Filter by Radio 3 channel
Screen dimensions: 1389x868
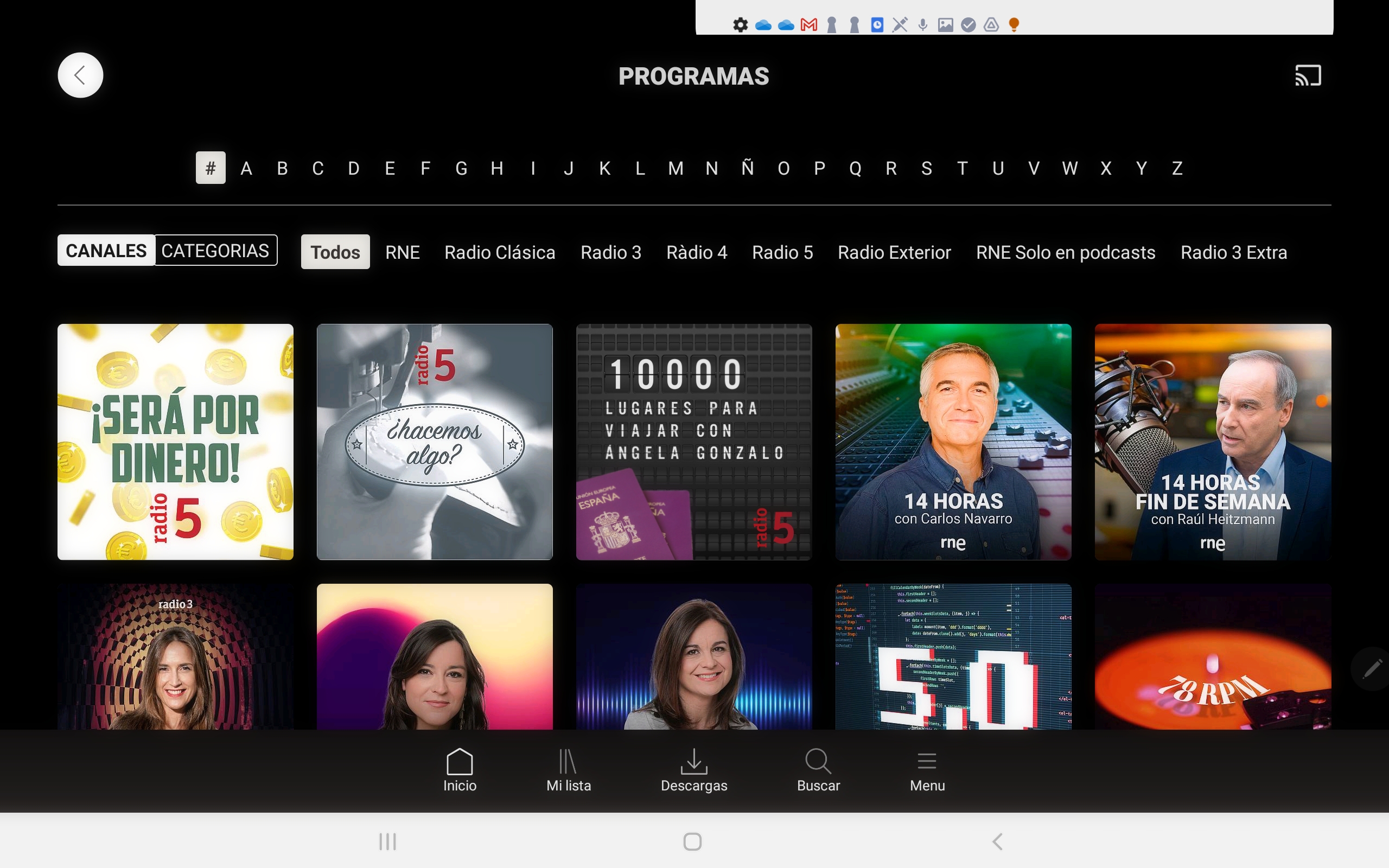click(611, 252)
